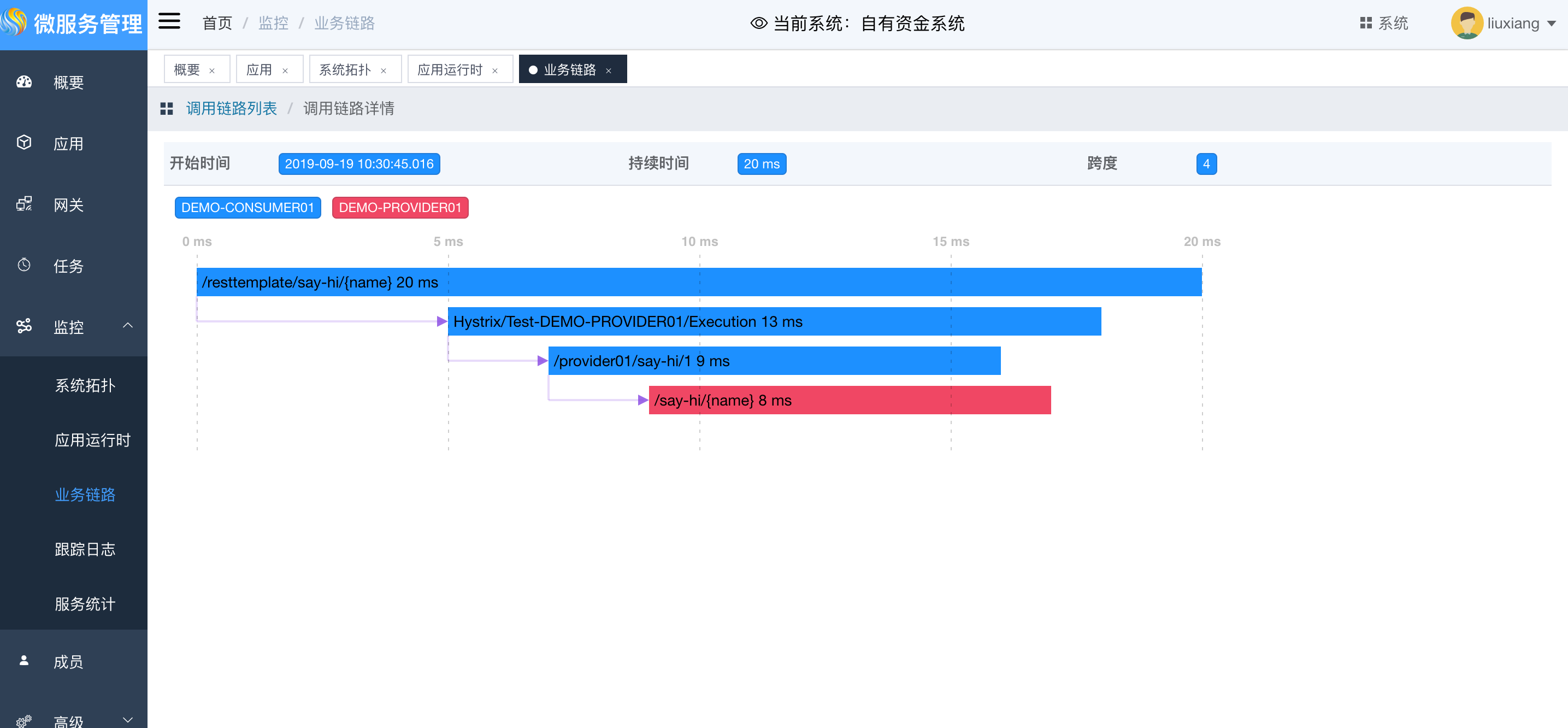
Task: Click the hamburger menu collapse icon
Action: click(169, 22)
